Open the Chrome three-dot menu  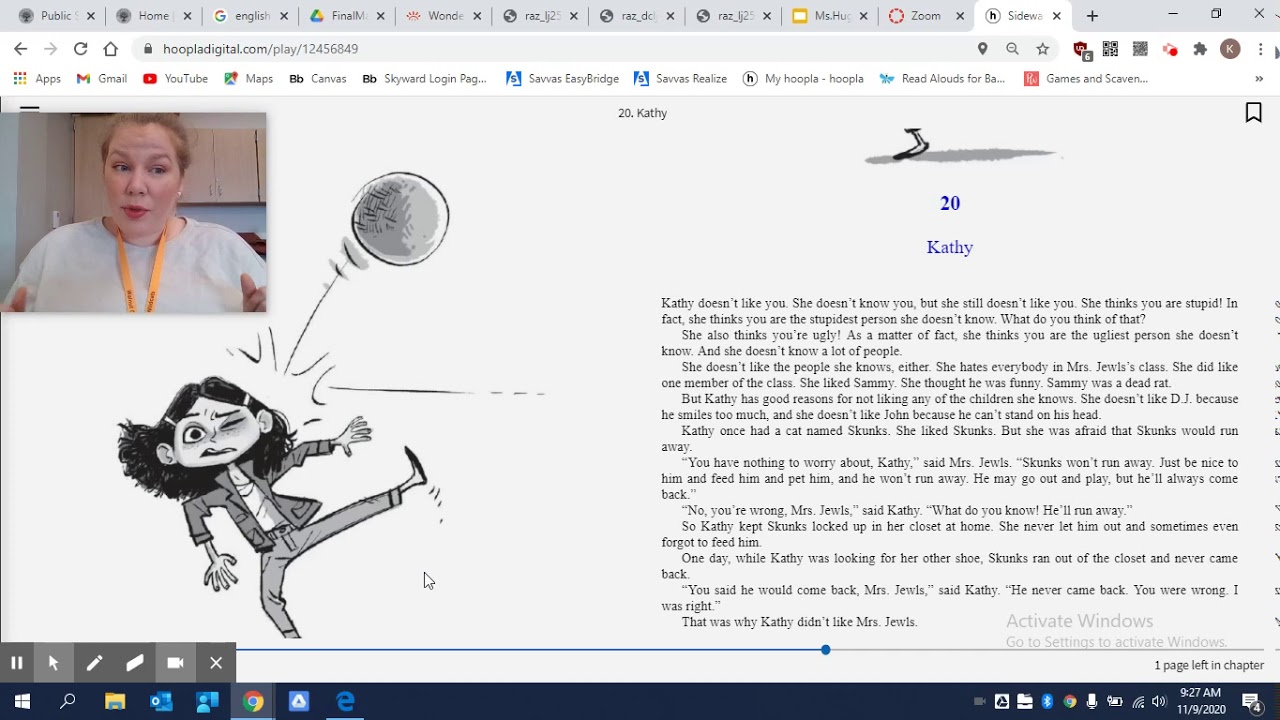coord(1260,49)
